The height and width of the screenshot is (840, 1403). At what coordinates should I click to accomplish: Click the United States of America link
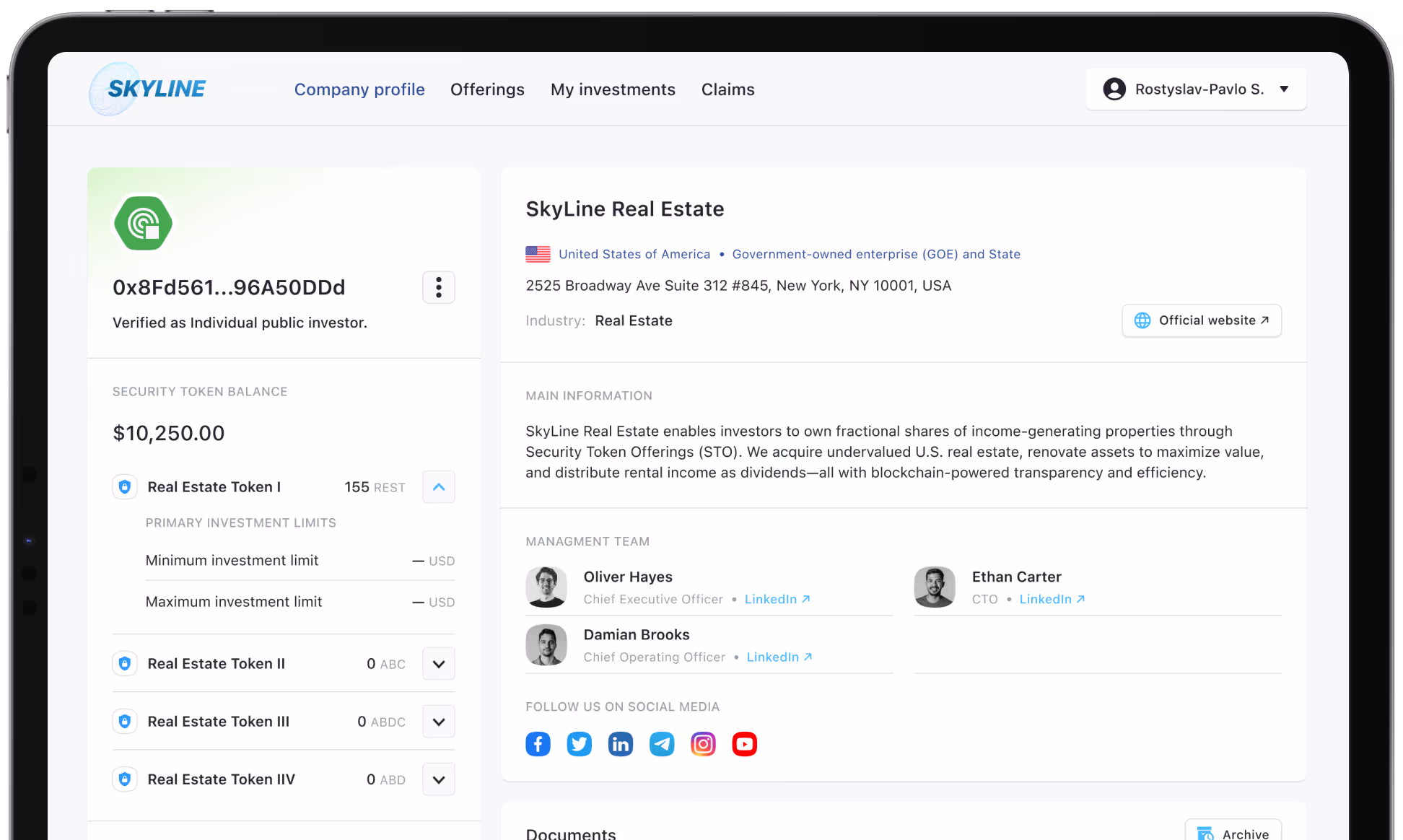pyautogui.click(x=634, y=254)
